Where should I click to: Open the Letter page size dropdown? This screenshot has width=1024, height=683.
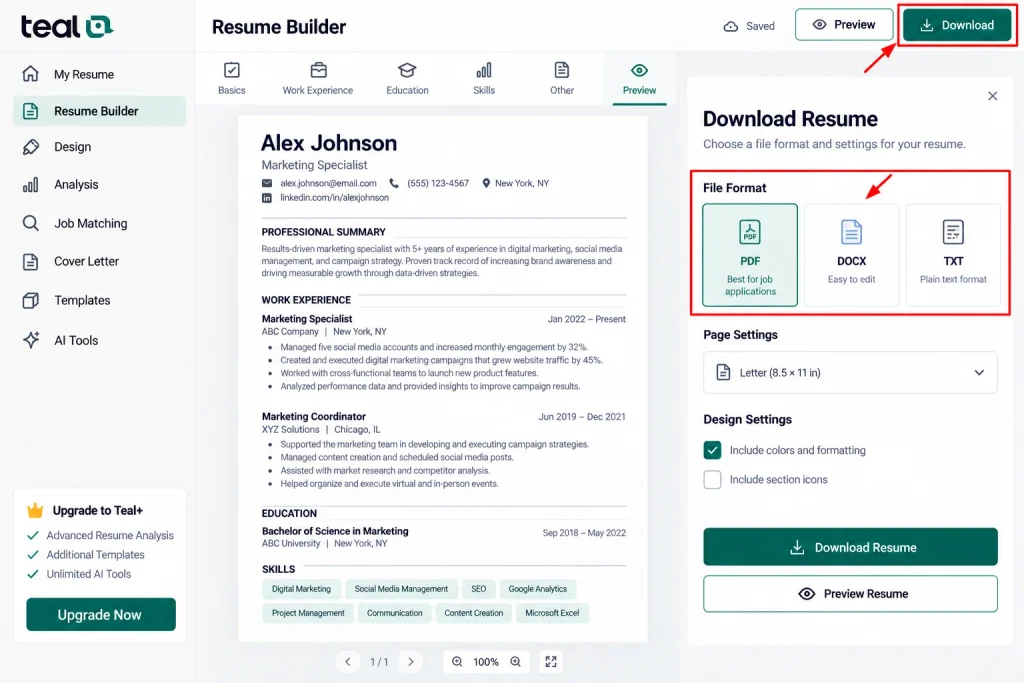click(x=850, y=372)
